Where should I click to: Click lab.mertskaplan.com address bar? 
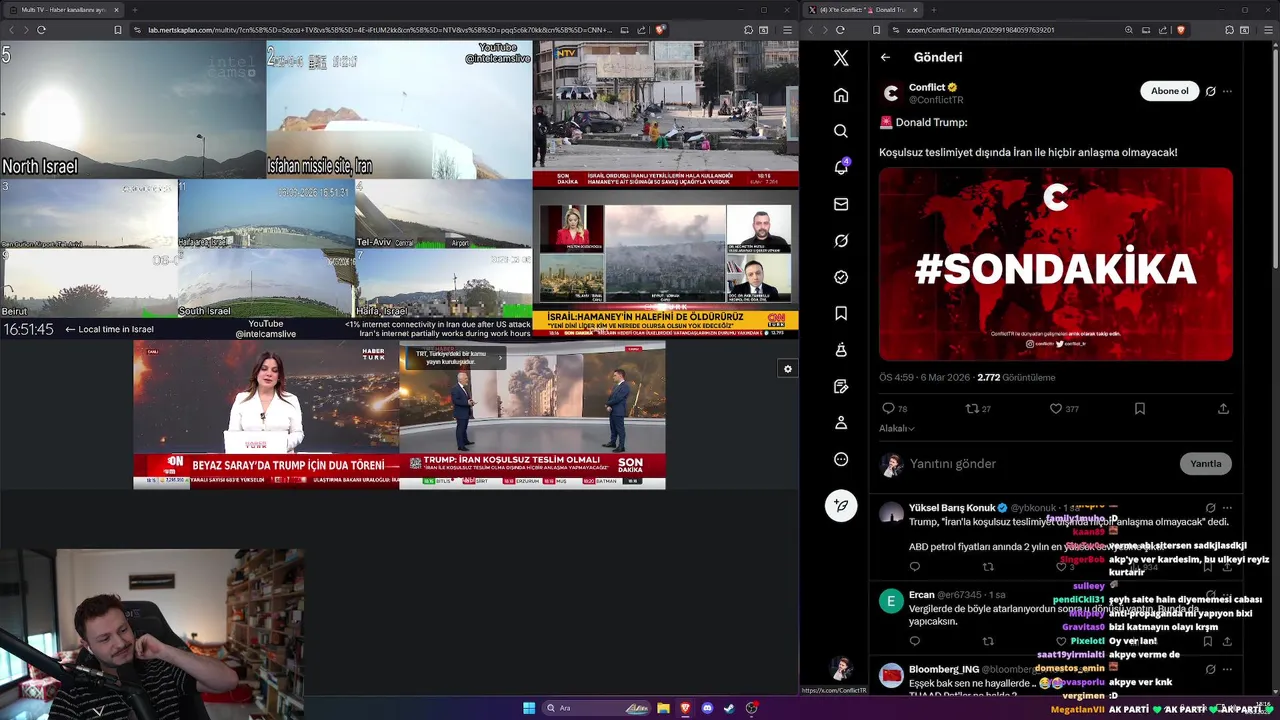(380, 30)
